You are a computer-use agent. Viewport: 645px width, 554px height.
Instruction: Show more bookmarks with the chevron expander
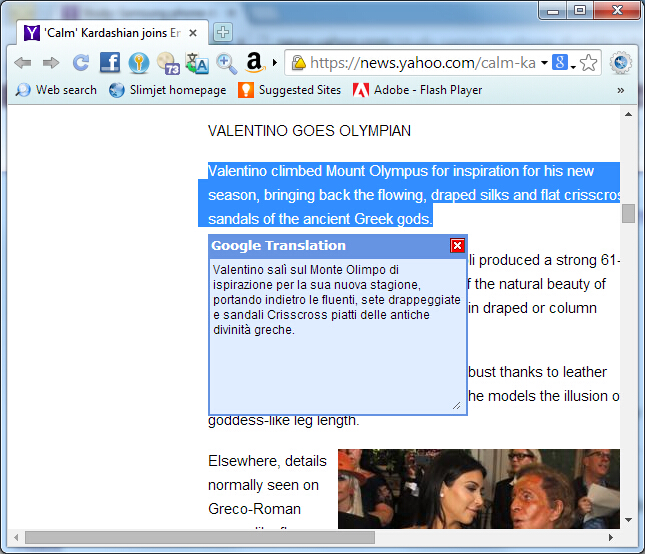[x=621, y=90]
